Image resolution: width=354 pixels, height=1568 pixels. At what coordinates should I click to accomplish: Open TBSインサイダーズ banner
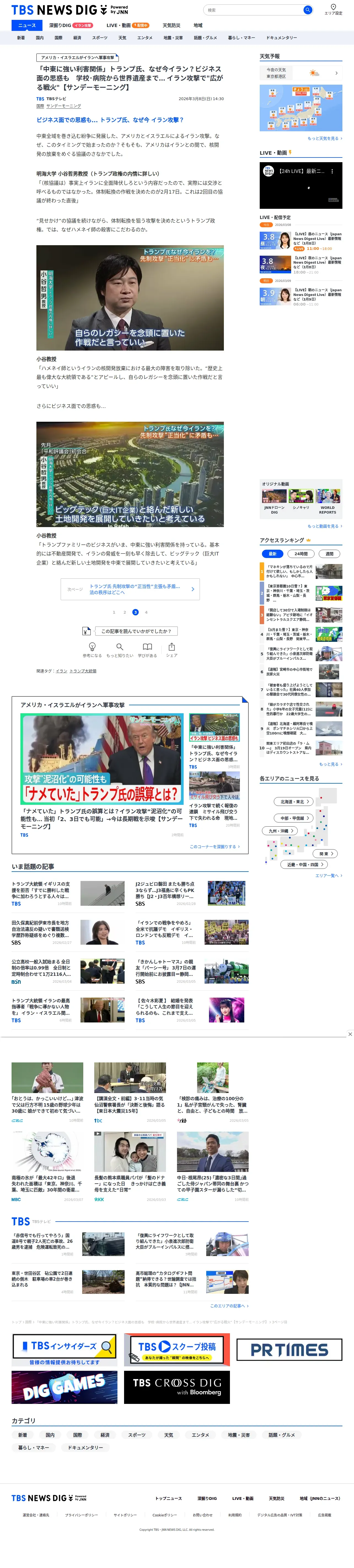click(65, 1350)
